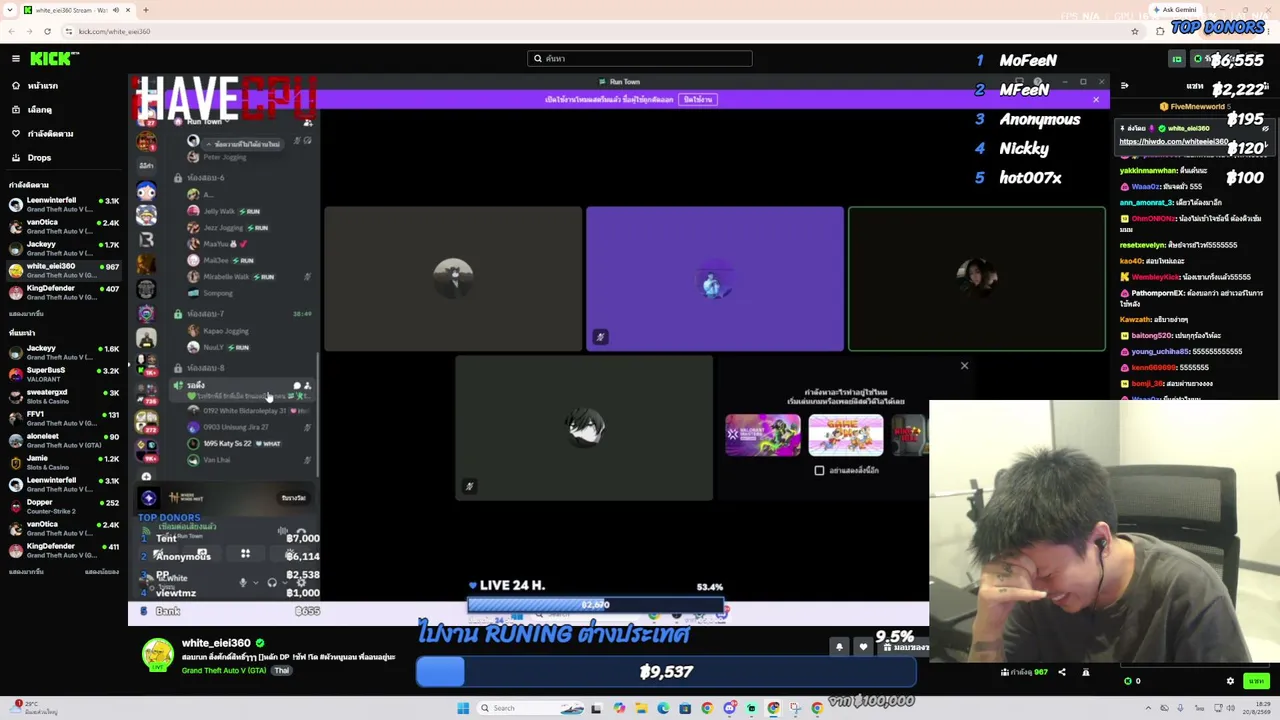Screen dimensions: 1280x720
Task: Open the Valorant Masters activity thumbnail
Action: point(763,435)
